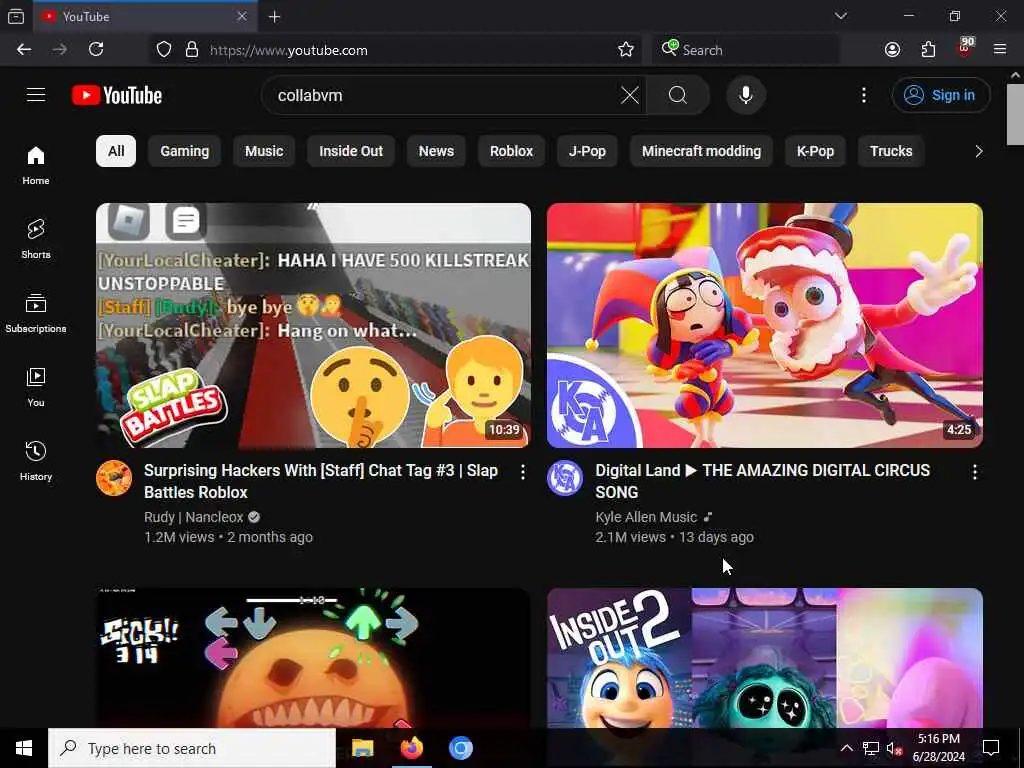
Task: Go back with the browser back arrow
Action: tap(24, 50)
